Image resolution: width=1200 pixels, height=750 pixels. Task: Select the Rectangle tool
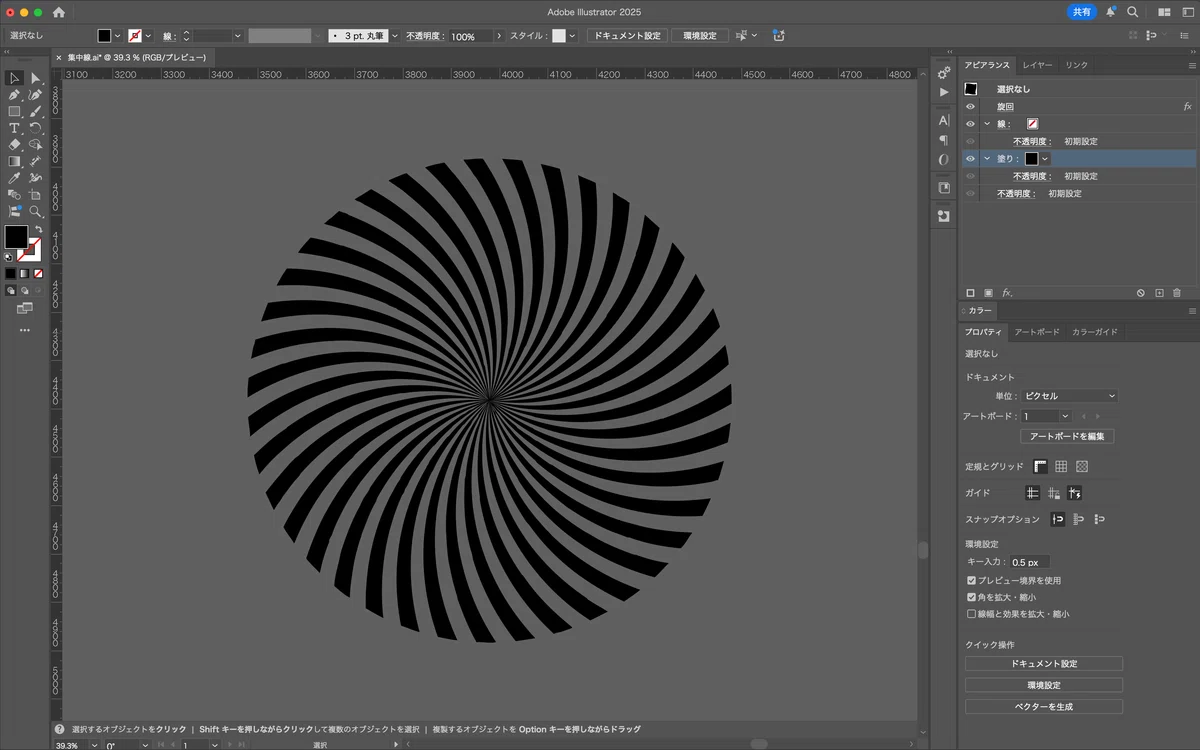14,111
